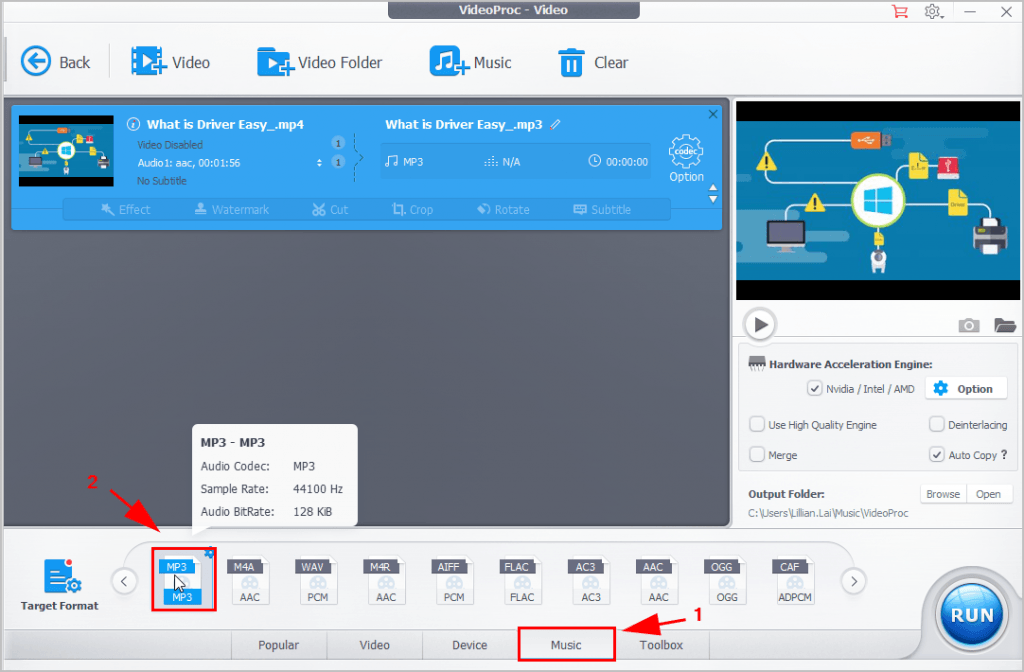Image resolution: width=1024 pixels, height=672 pixels.
Task: Toggle Auto Copy checkbox
Action: 936,455
